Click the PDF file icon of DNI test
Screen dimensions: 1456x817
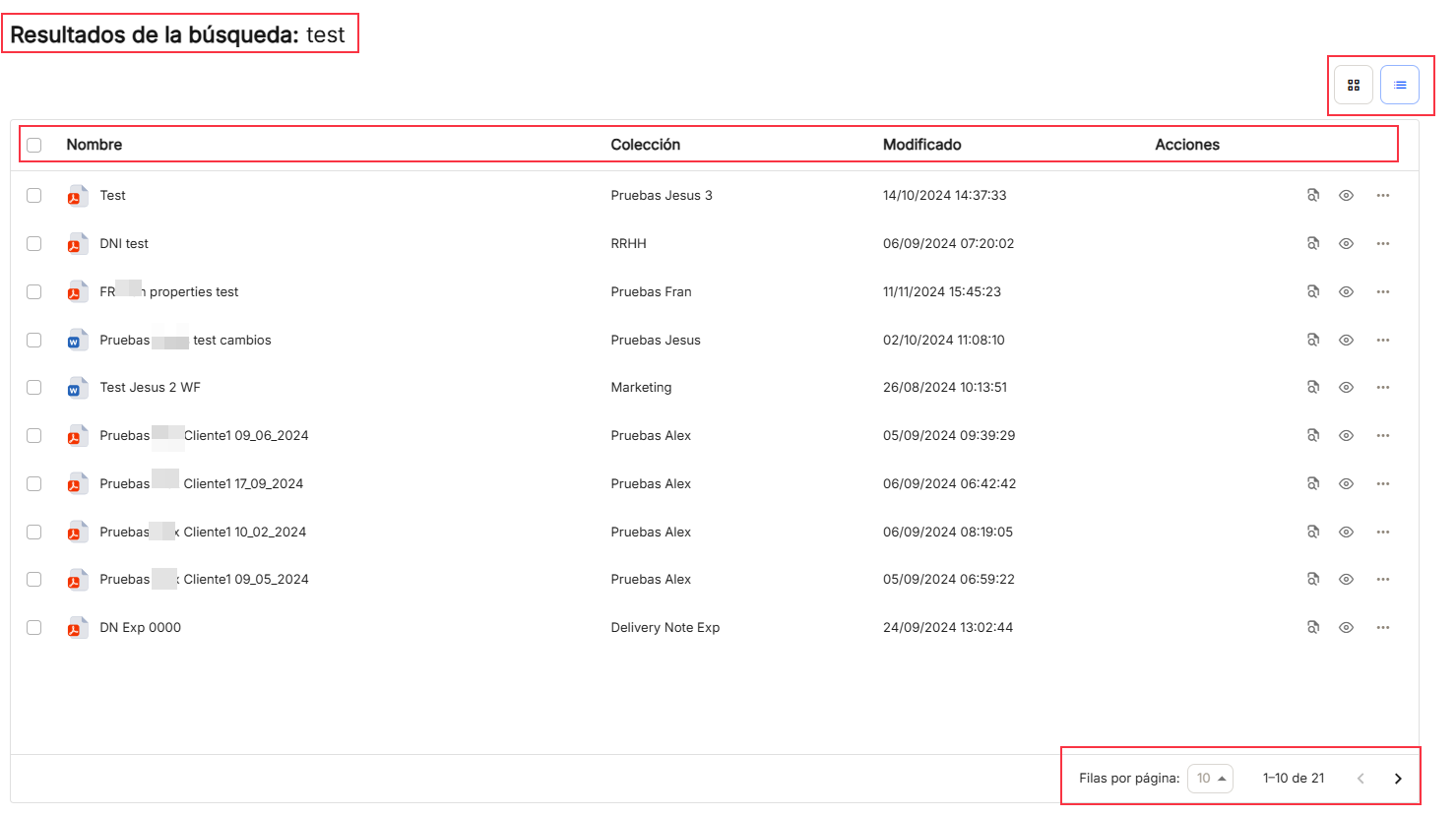[x=77, y=243]
